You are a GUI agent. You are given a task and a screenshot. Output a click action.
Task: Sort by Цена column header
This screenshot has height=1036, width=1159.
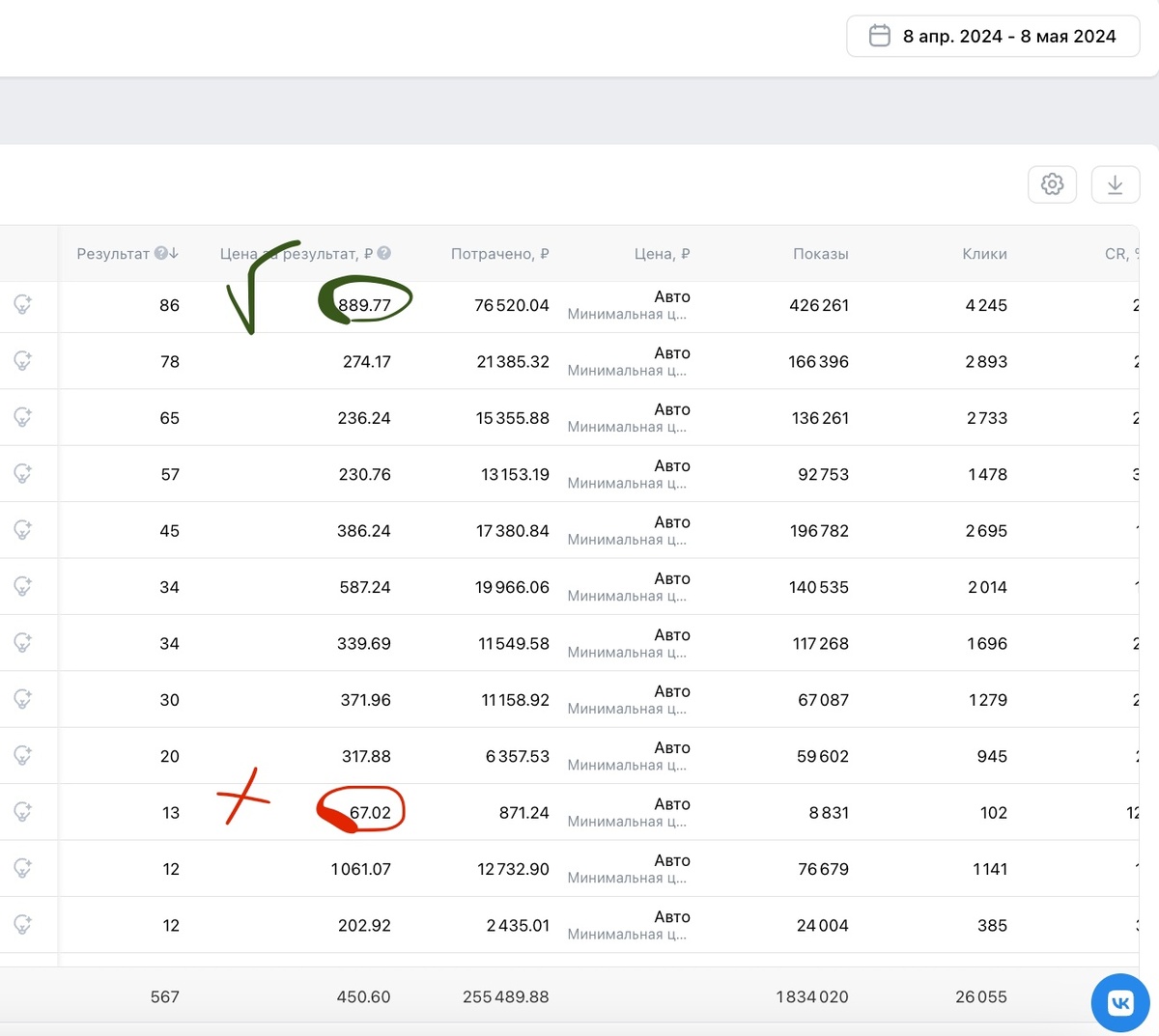(662, 254)
